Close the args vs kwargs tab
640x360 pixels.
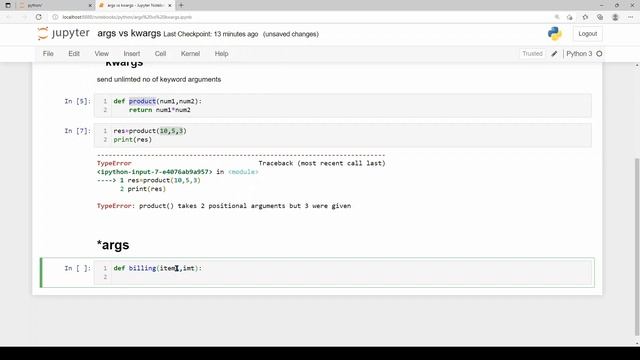pyautogui.click(x=170, y=5)
